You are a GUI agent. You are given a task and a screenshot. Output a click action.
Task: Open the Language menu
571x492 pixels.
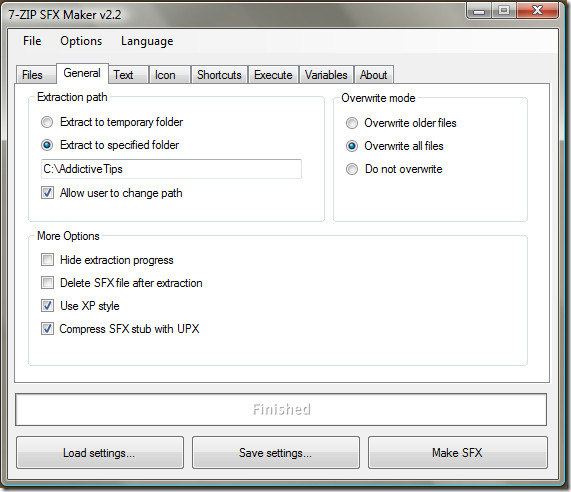[x=147, y=41]
